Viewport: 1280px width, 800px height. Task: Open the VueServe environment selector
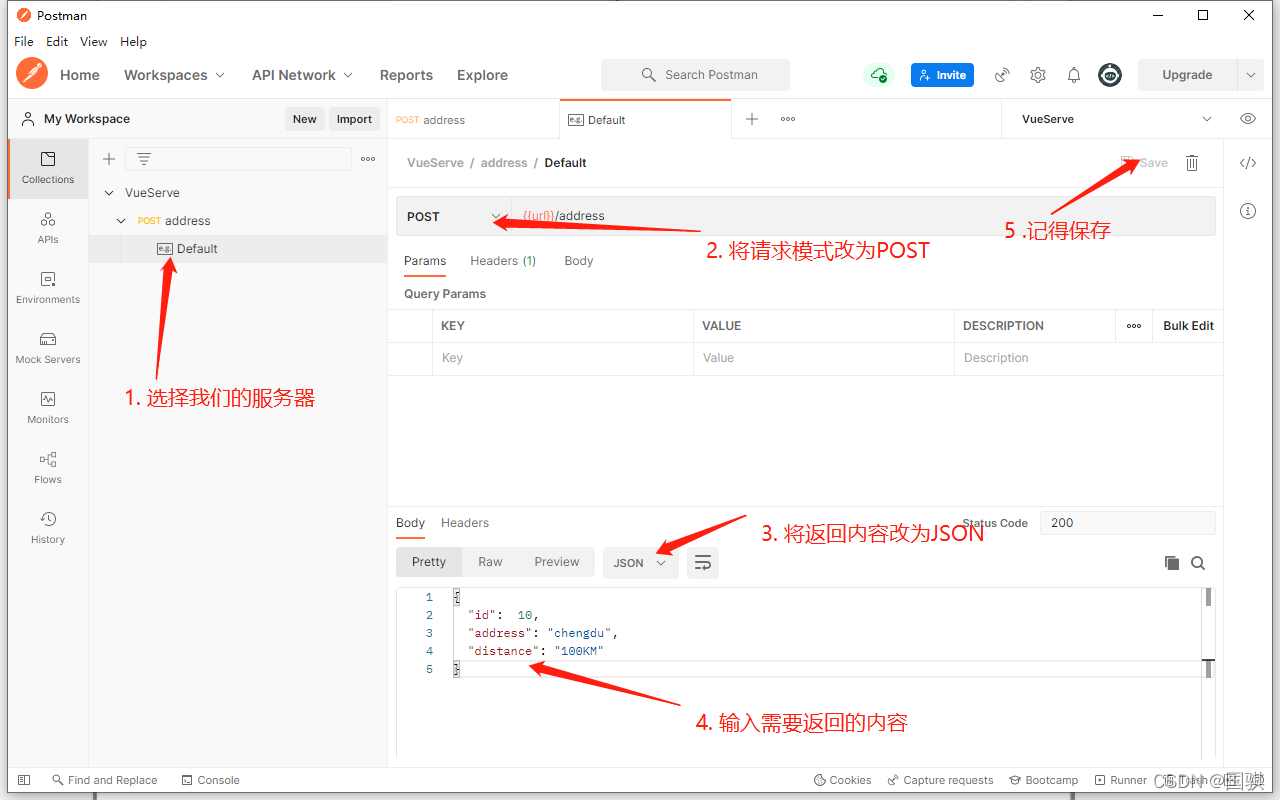click(1117, 119)
